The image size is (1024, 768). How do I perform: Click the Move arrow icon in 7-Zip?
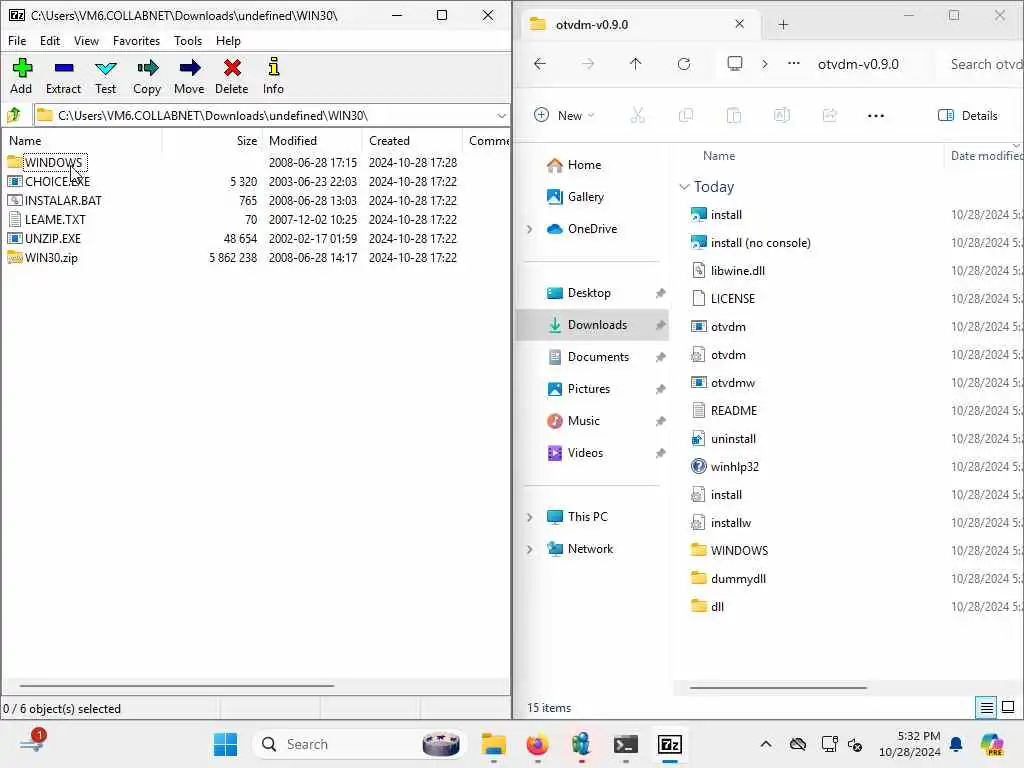point(189,76)
